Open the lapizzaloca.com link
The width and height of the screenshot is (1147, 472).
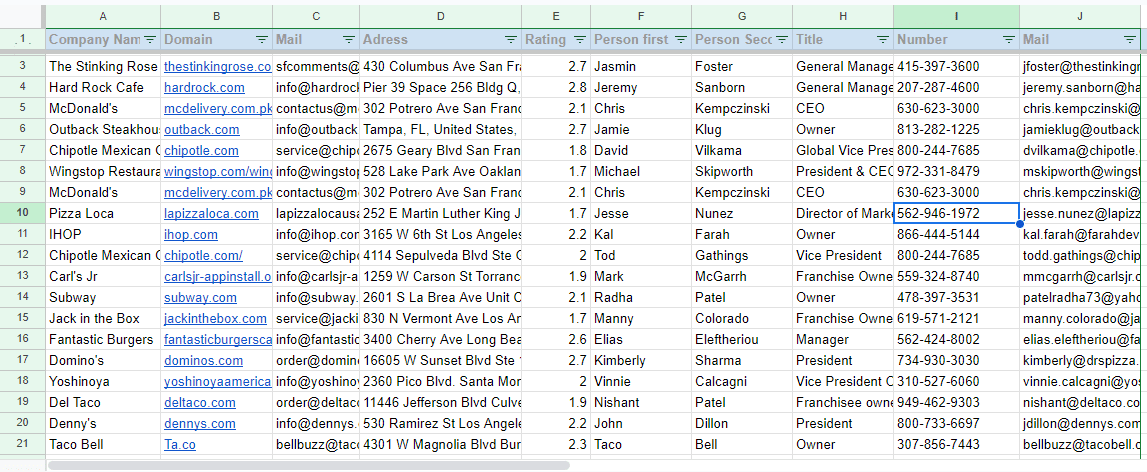(211, 214)
